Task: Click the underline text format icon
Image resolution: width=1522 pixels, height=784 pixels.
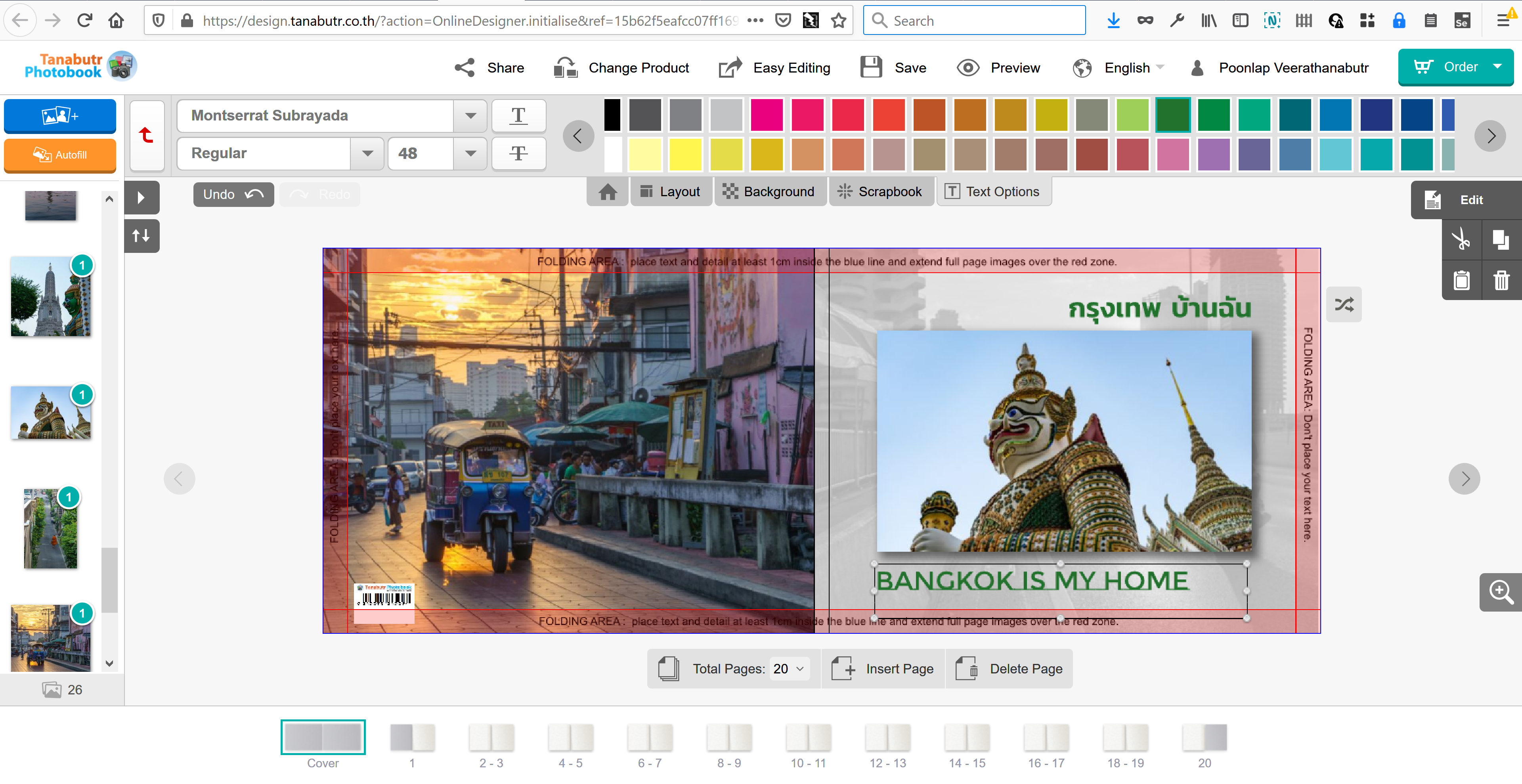Action: 518,116
